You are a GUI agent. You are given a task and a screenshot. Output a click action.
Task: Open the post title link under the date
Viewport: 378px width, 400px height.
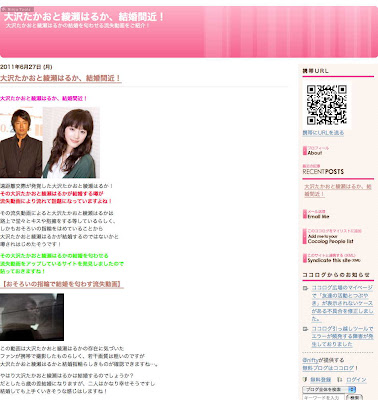60,78
